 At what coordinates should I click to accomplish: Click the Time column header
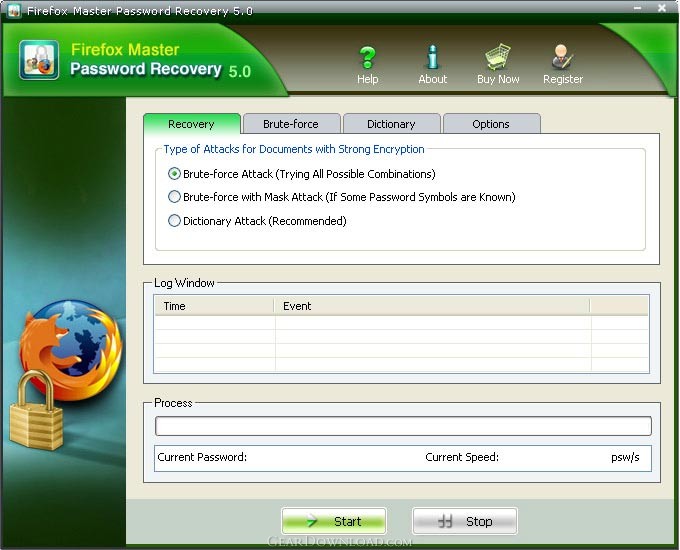click(214, 306)
